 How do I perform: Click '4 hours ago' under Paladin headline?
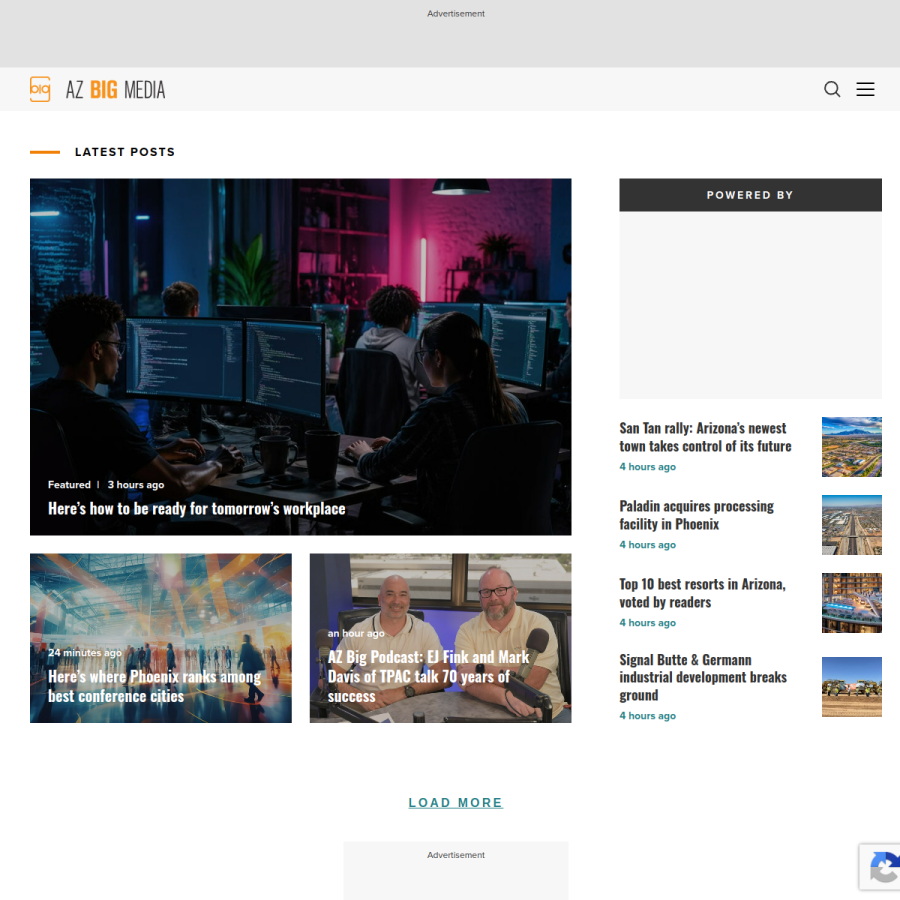point(647,545)
